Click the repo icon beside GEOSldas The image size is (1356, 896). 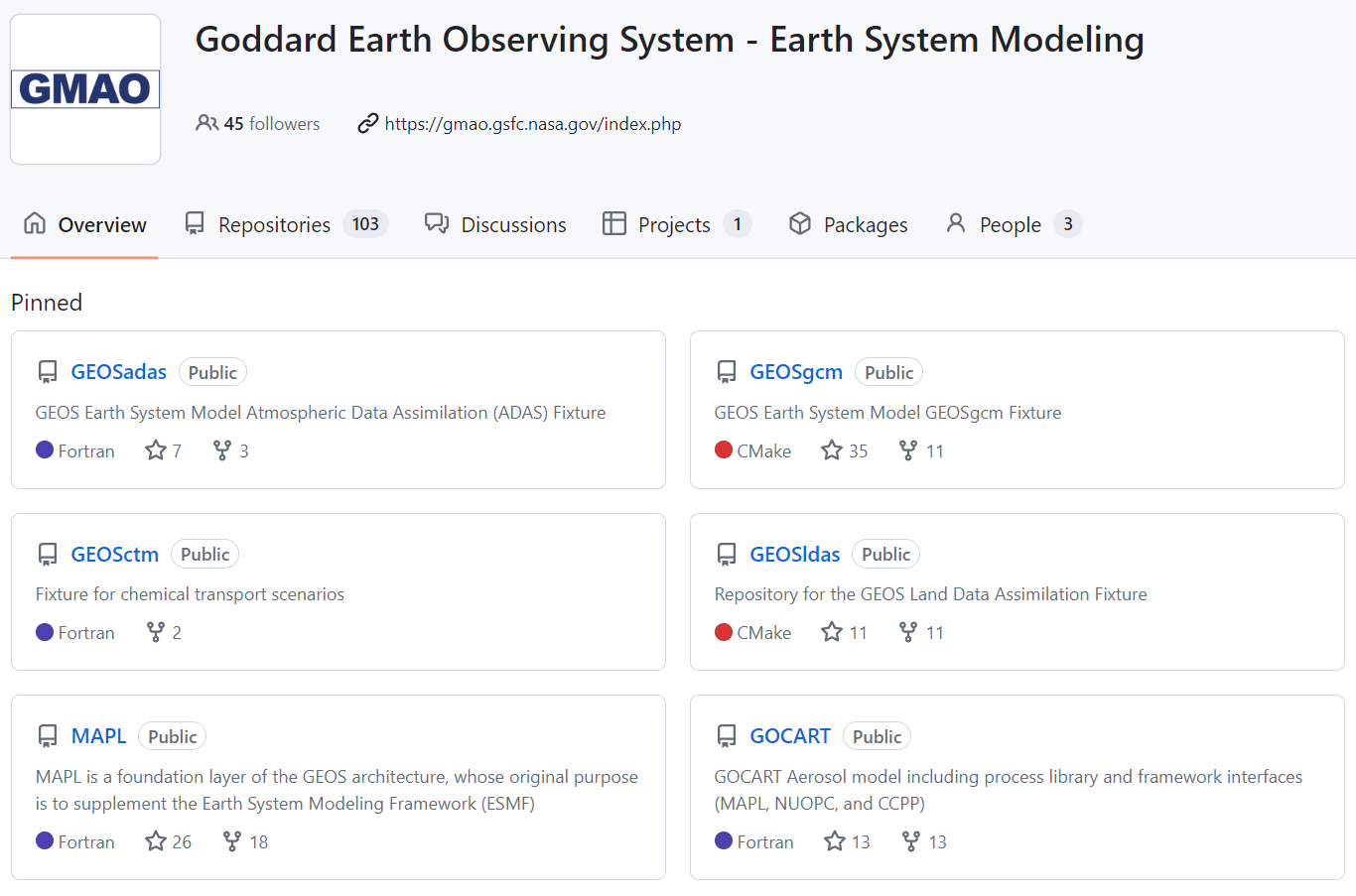(727, 554)
